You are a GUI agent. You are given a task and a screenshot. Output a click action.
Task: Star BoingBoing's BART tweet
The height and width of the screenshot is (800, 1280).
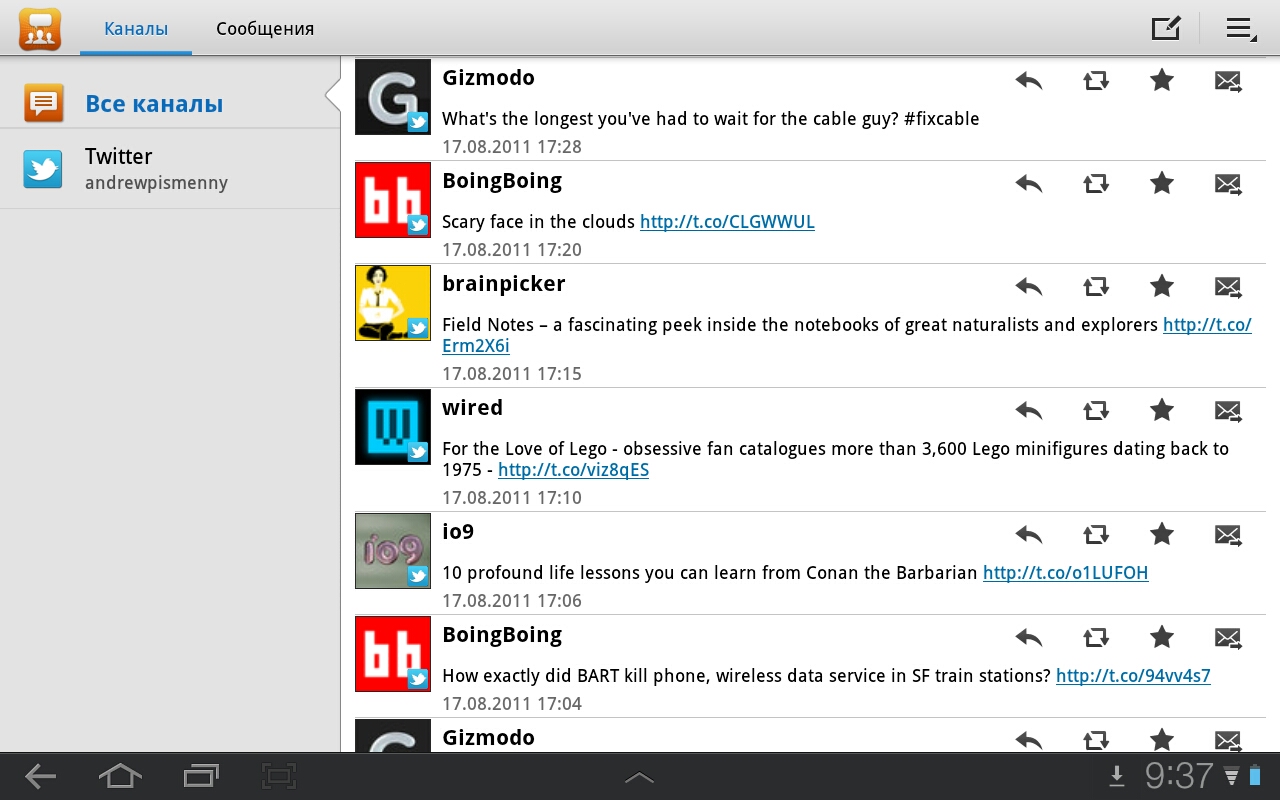pyautogui.click(x=1161, y=637)
